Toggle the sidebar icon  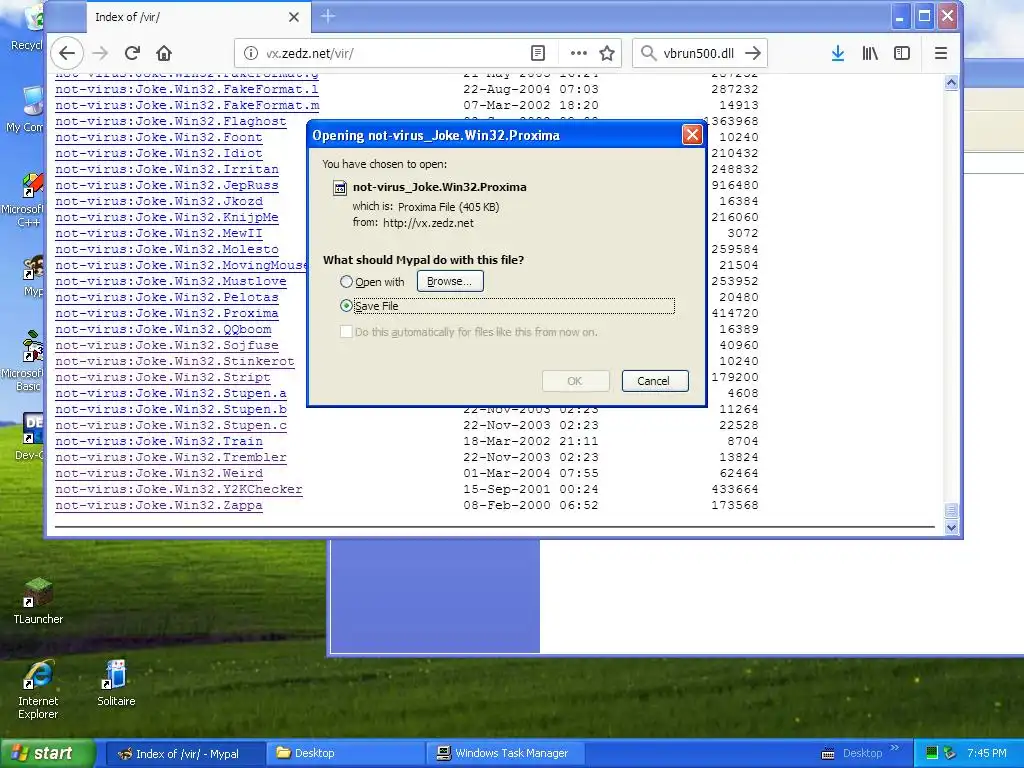(x=902, y=54)
